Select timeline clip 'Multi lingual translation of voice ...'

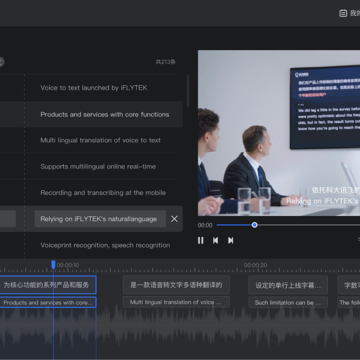tap(176, 302)
